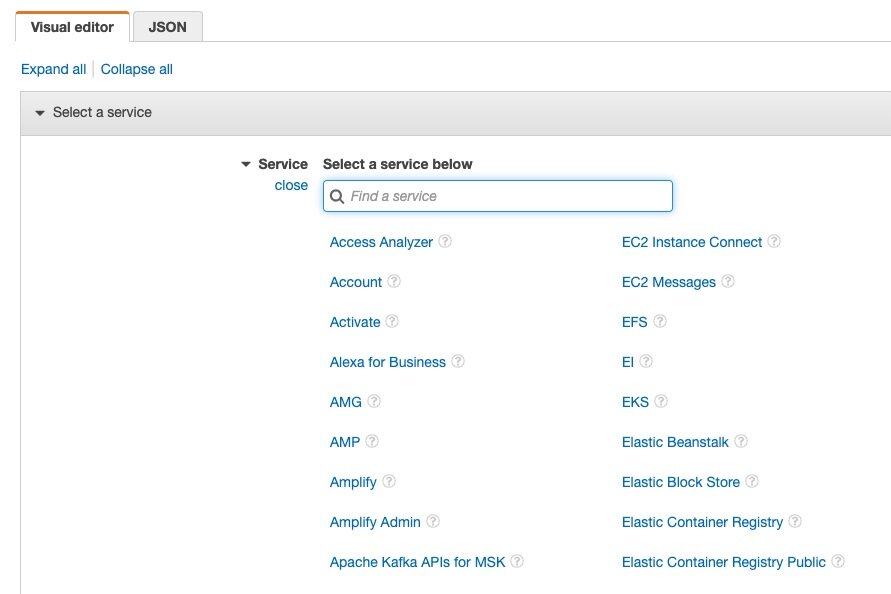Select the EI service

(627, 362)
